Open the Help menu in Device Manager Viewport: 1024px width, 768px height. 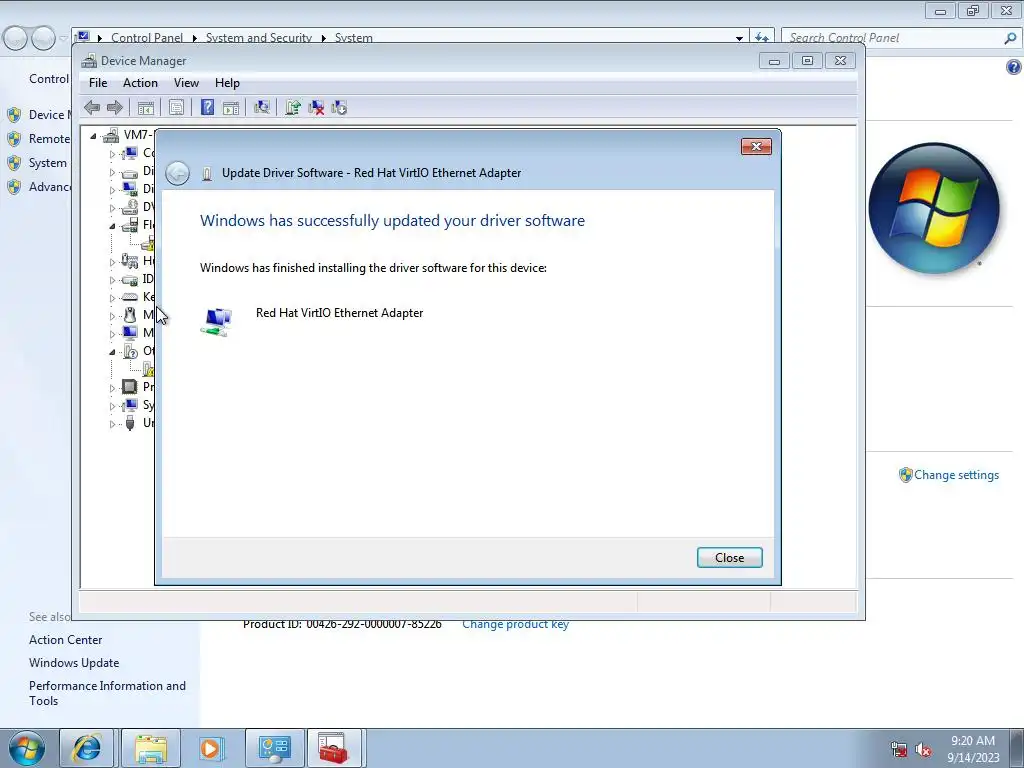[x=227, y=83]
